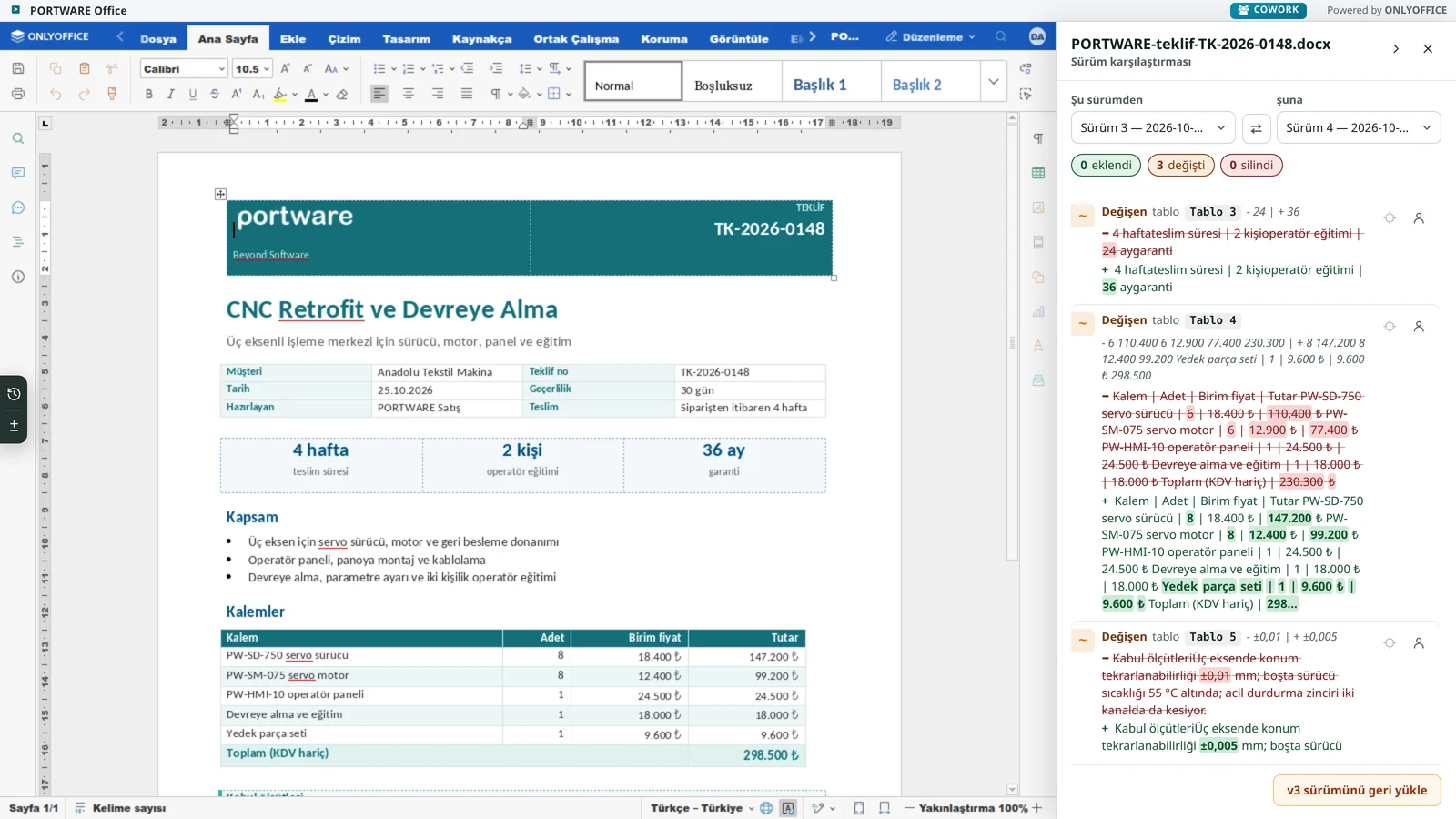The height and width of the screenshot is (819, 1456).
Task: Click the Undo arrow icon
Action: 56,94
